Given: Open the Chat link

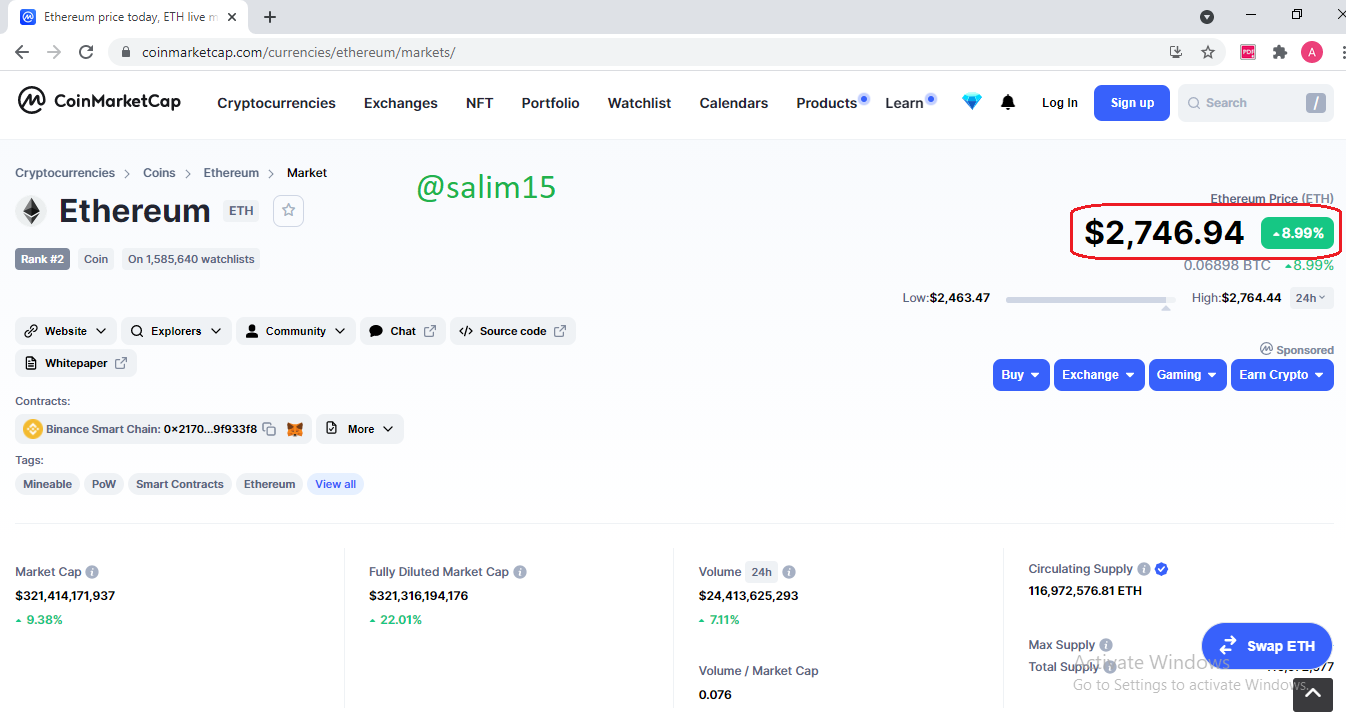Looking at the screenshot, I should click(403, 331).
